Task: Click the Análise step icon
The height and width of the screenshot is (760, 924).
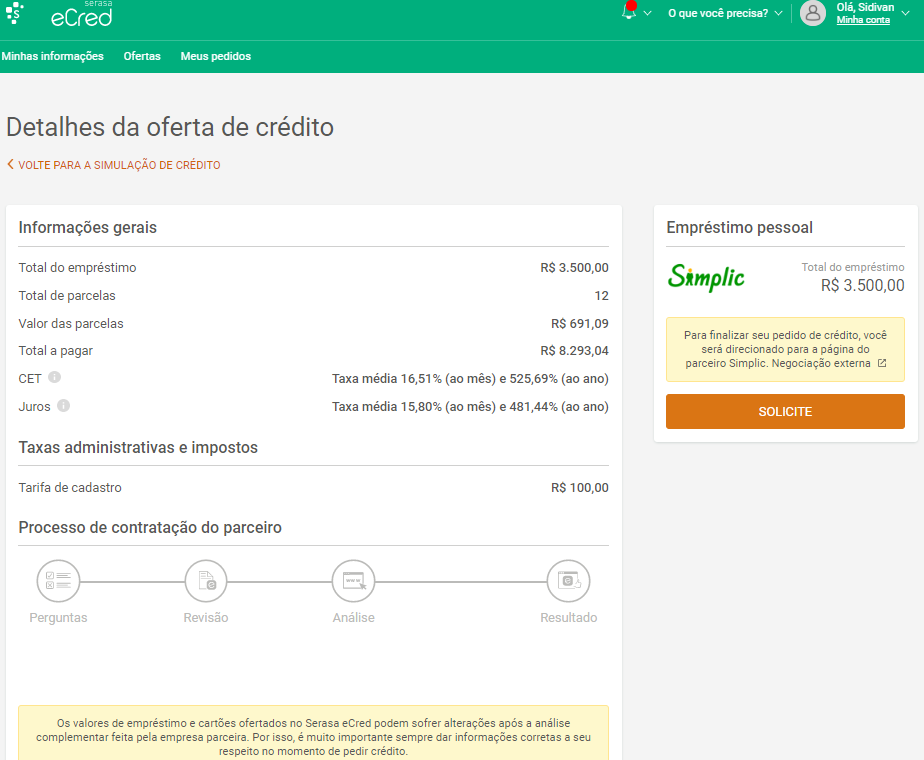Action: (354, 581)
